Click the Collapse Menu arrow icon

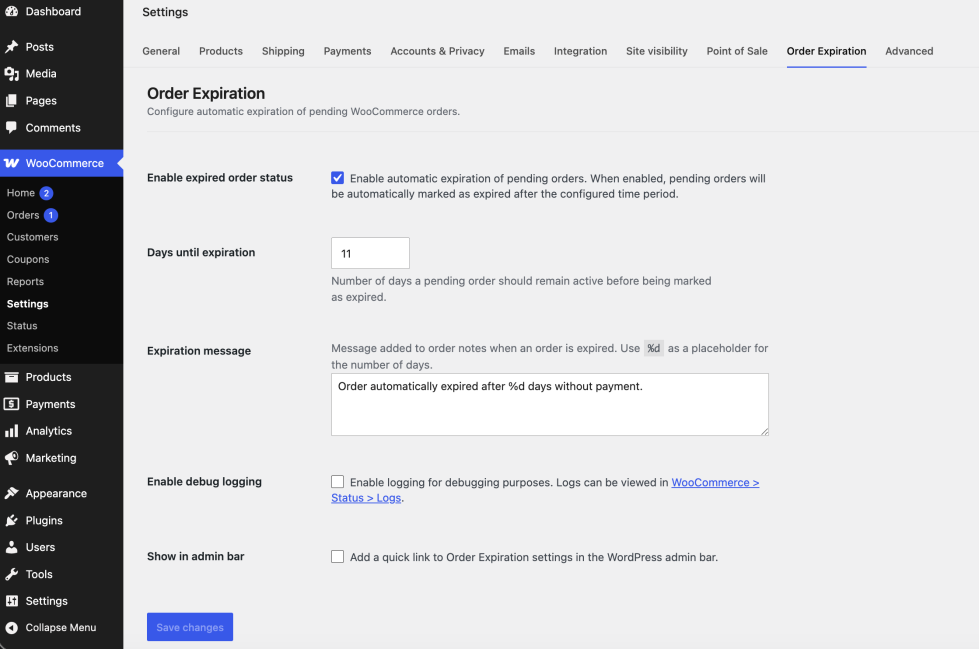tap(11, 628)
